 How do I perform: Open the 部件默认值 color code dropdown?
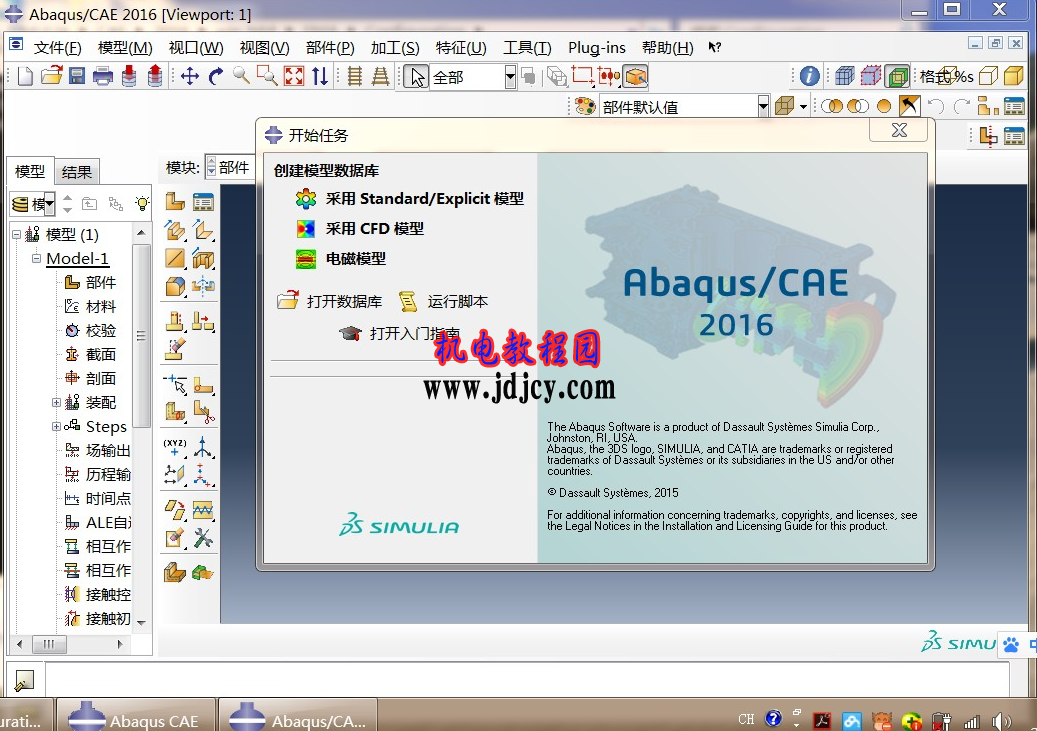(x=763, y=106)
